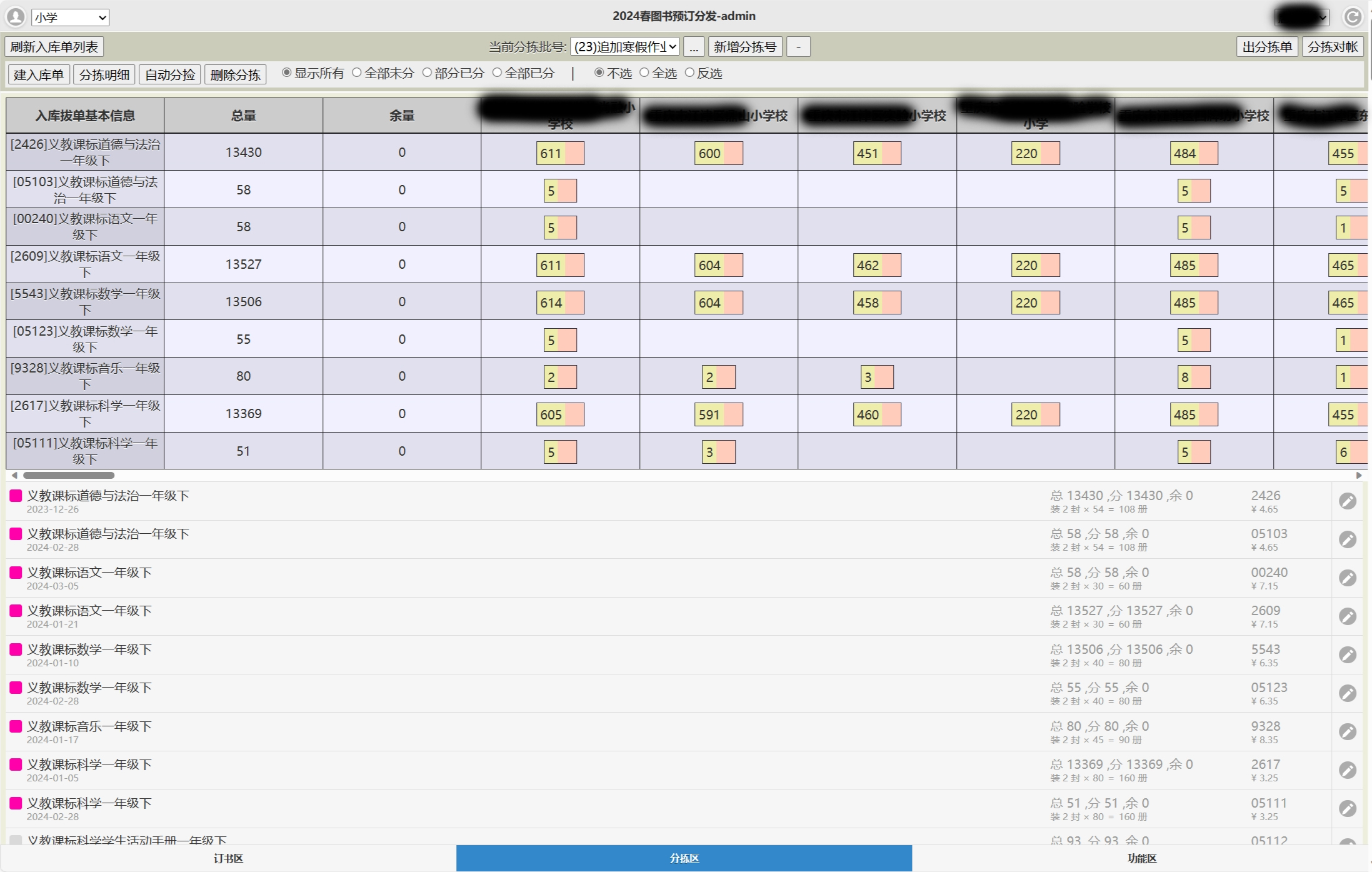
Task: Edit entry 05123 with pencil icon
Action: [1348, 693]
